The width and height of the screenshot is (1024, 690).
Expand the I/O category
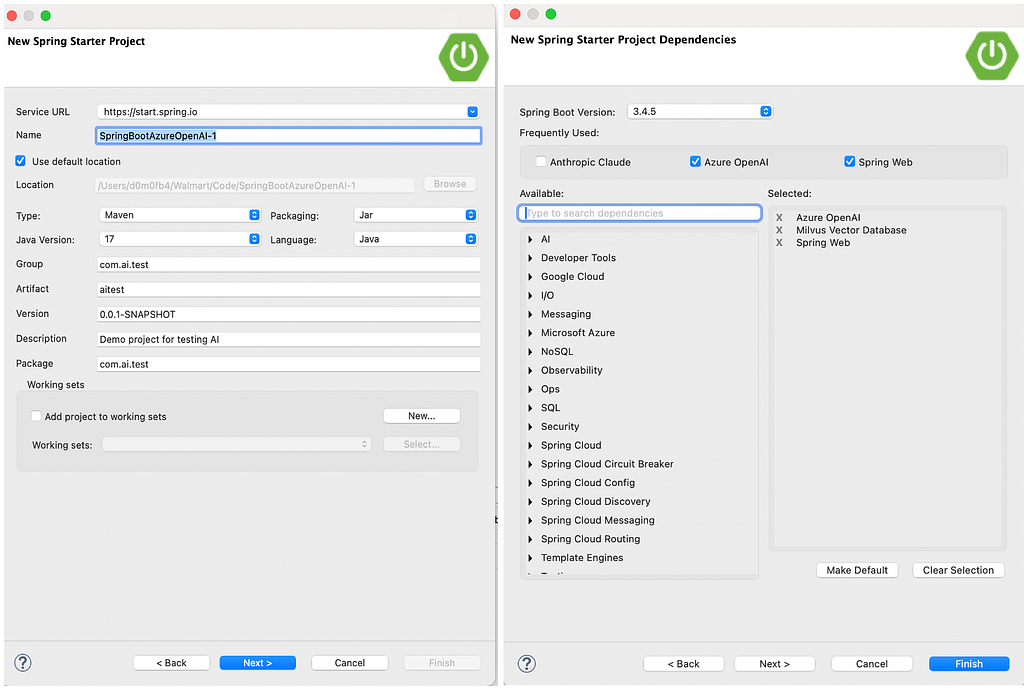[x=530, y=296]
